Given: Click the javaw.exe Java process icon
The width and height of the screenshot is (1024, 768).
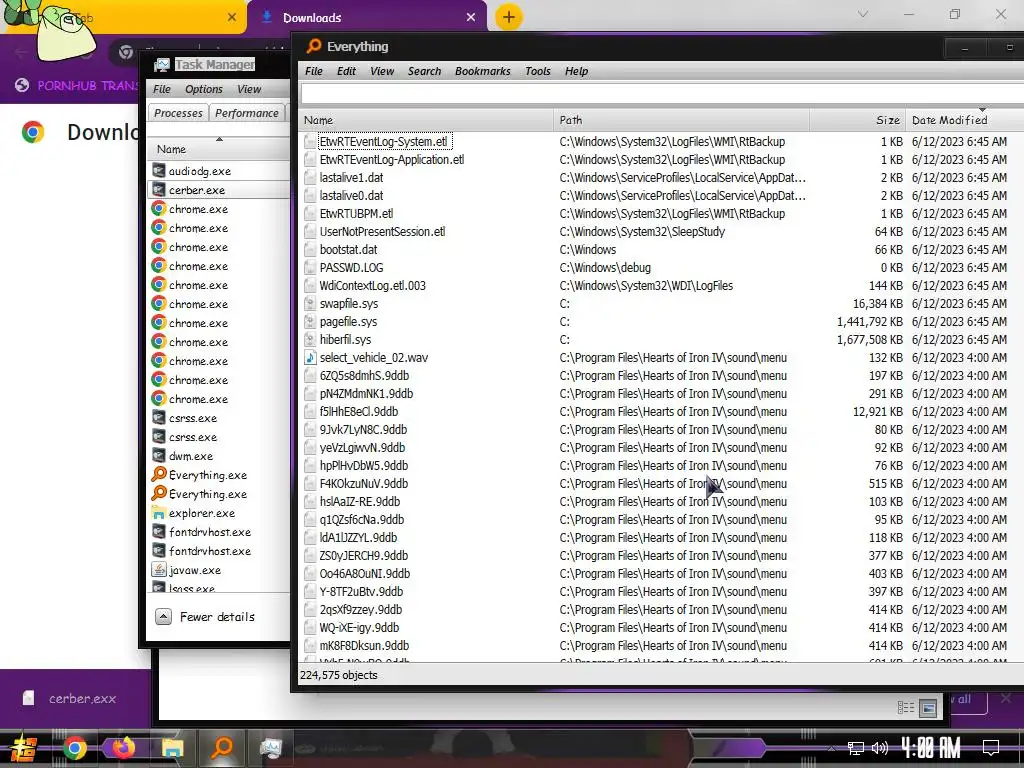Looking at the screenshot, I should (x=159, y=569).
